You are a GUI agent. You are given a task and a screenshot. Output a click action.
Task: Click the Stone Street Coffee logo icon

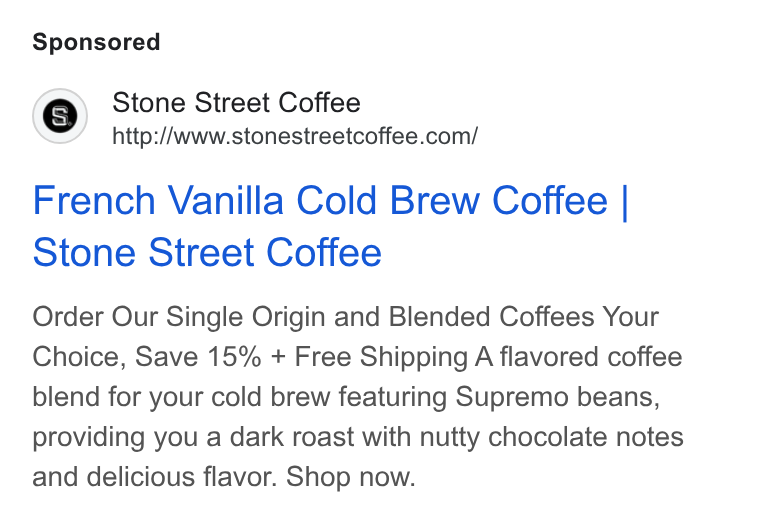(x=60, y=116)
